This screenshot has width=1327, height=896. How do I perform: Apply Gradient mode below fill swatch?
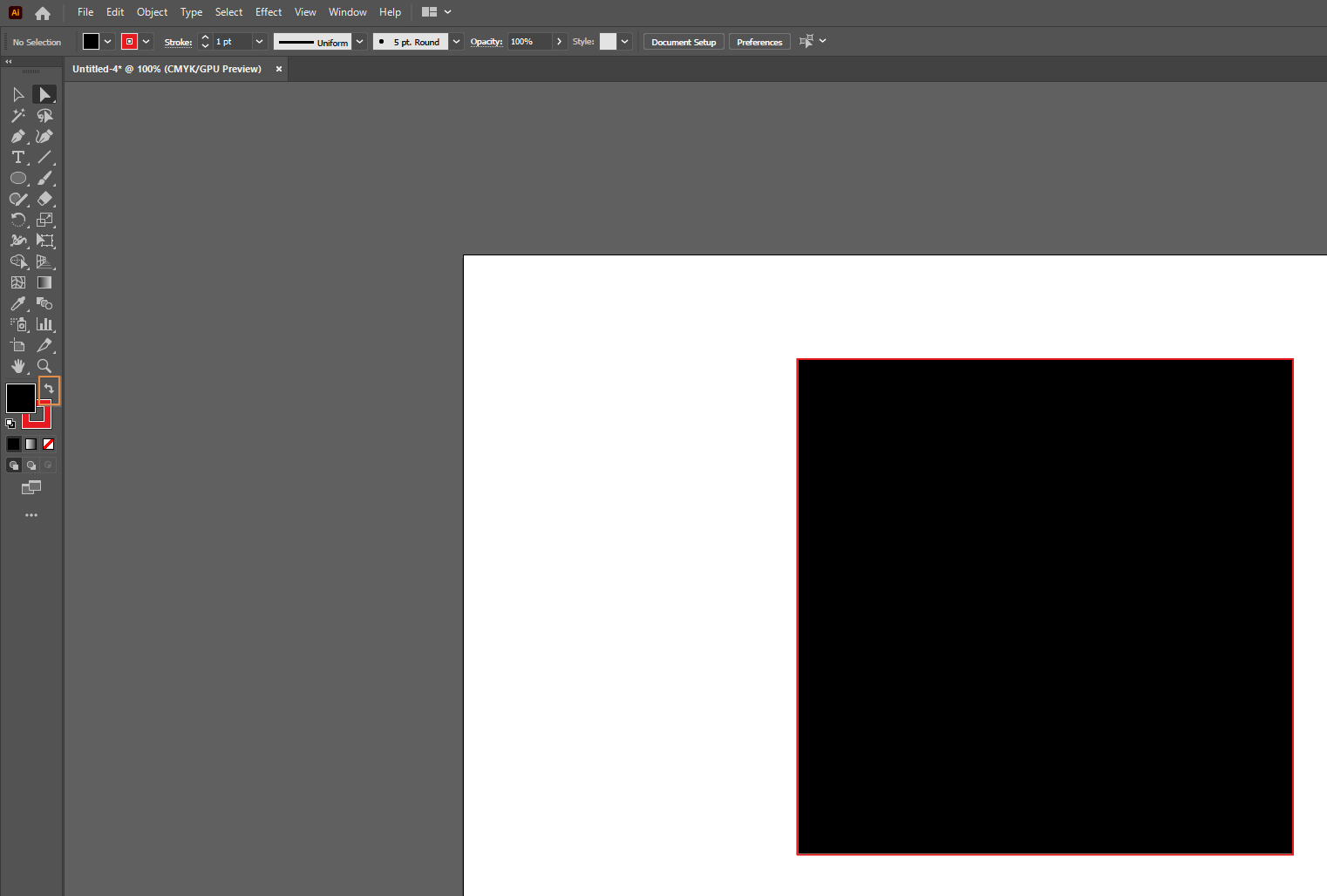coord(31,444)
